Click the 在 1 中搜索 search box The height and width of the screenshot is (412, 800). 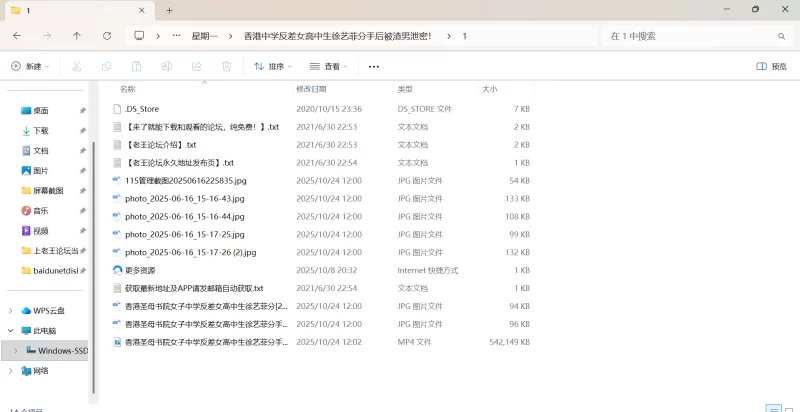coord(690,36)
